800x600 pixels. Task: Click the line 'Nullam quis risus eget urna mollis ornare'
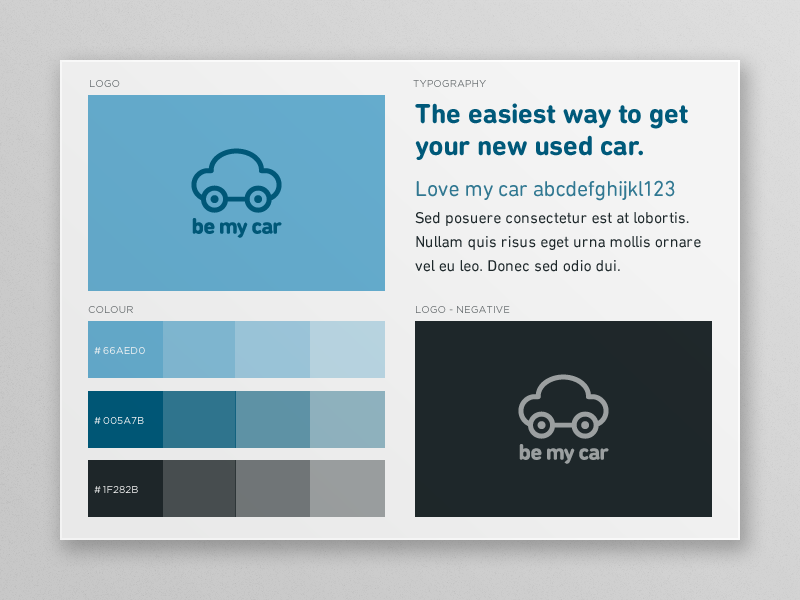coord(558,242)
